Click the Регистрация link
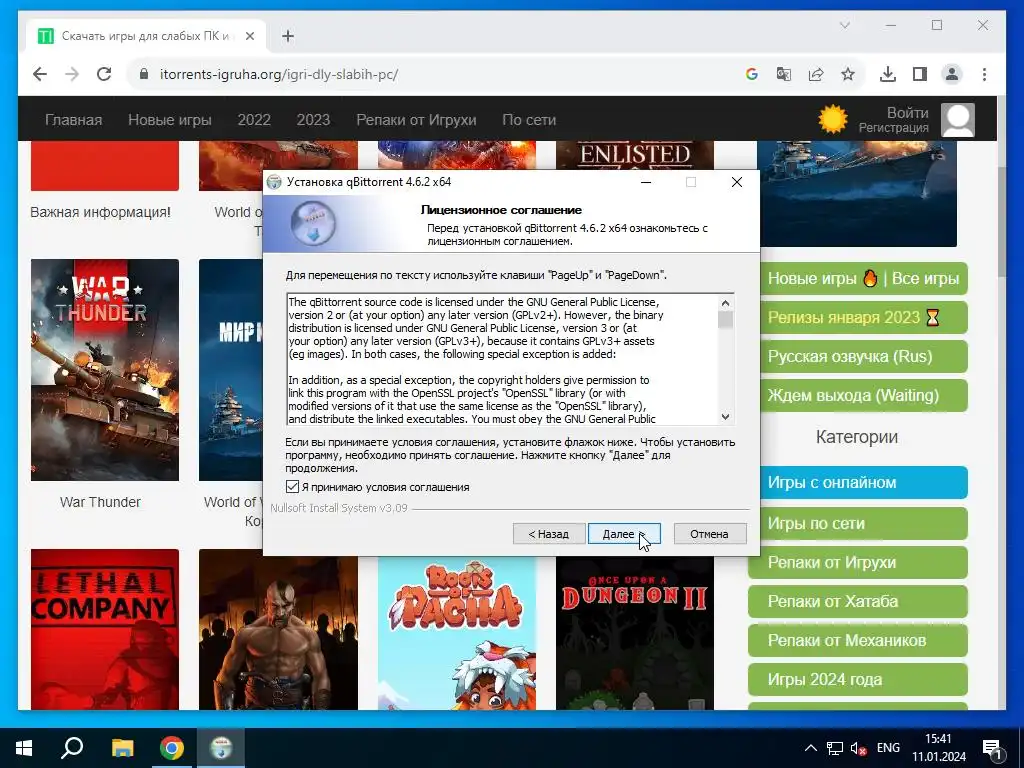The image size is (1024, 768). click(x=893, y=128)
